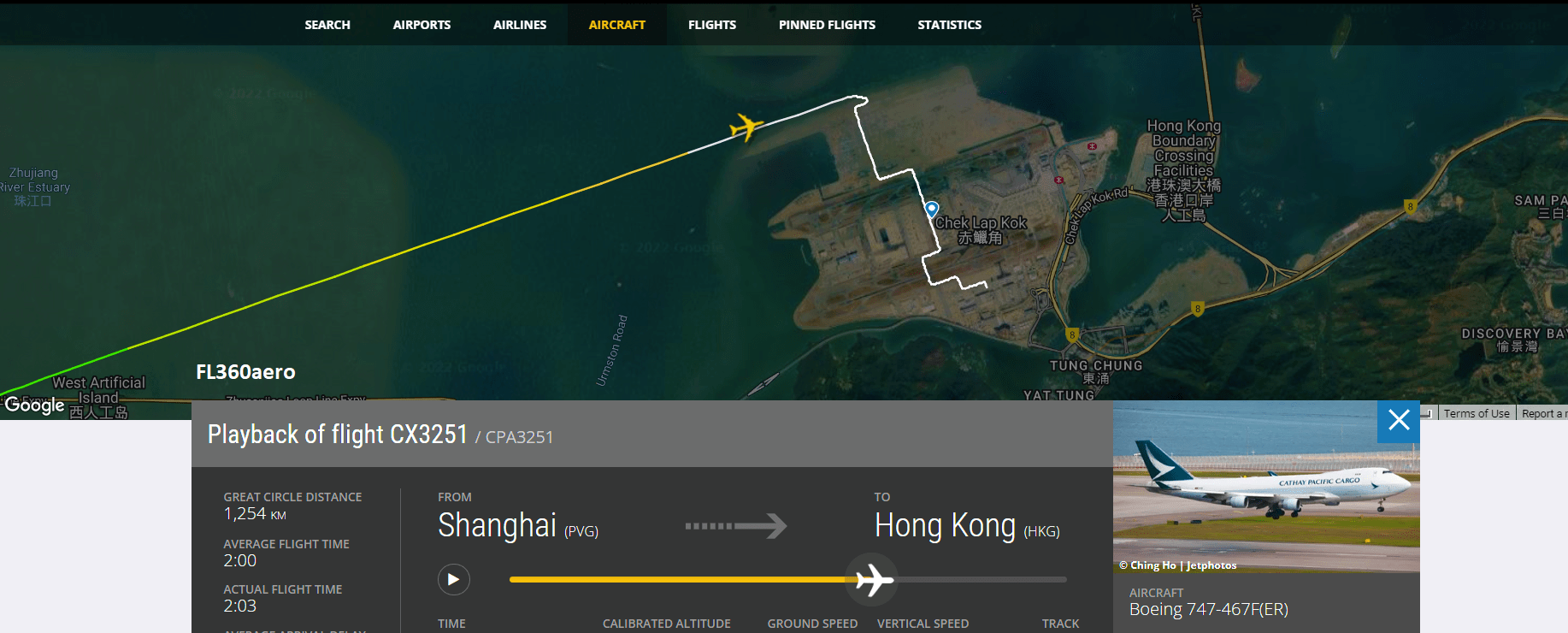The image size is (1568, 633).
Task: Click the Ching Ho Jetphotos credit
Action: (1178, 565)
